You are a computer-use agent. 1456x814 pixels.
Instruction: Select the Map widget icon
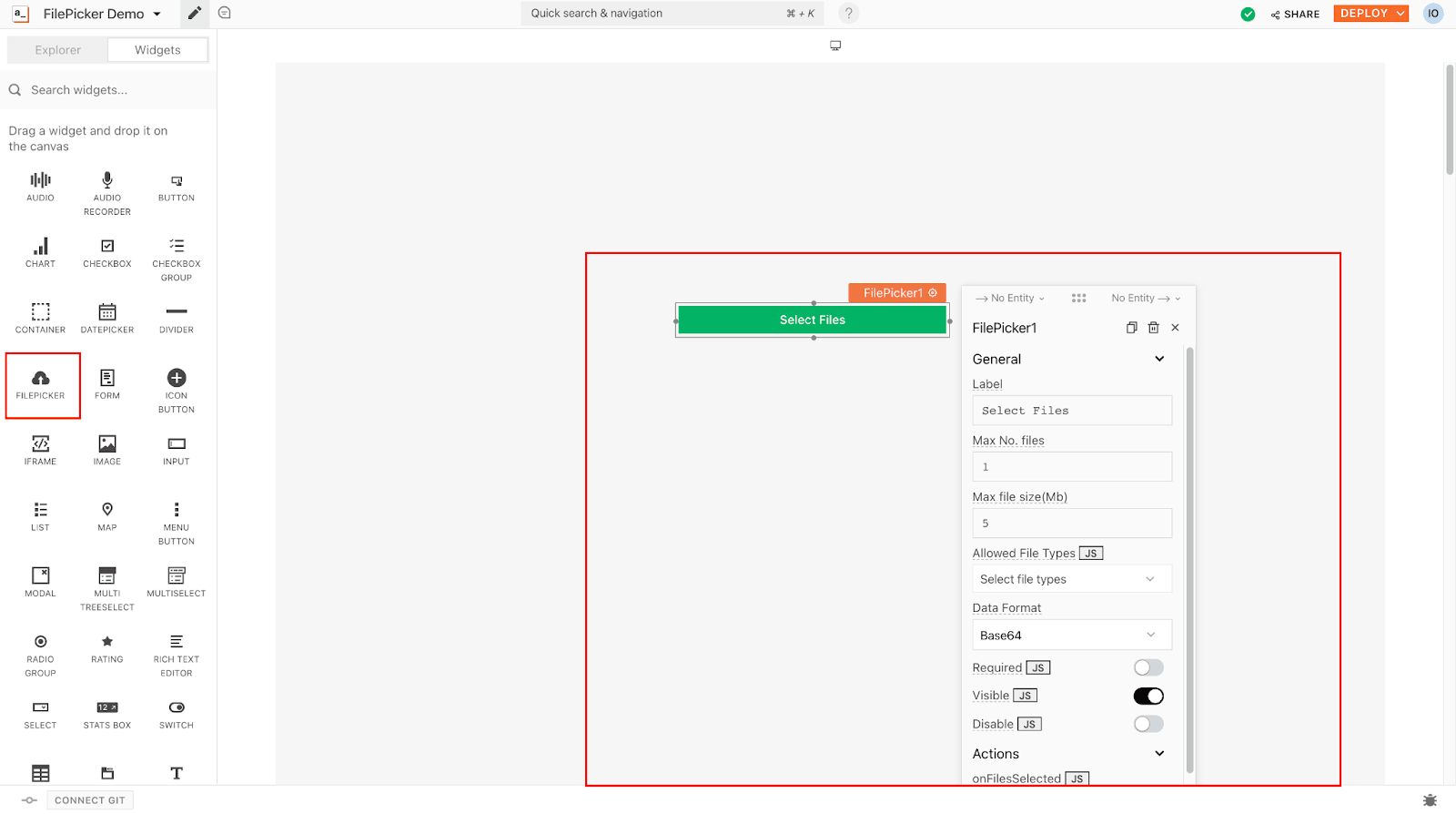(x=107, y=511)
